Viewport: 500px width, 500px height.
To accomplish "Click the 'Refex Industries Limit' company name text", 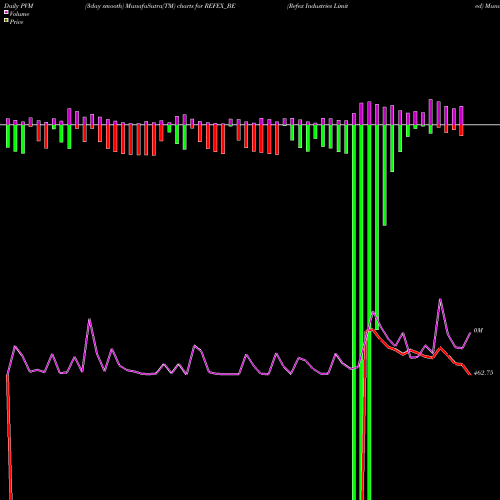I will click(x=317, y=6).
